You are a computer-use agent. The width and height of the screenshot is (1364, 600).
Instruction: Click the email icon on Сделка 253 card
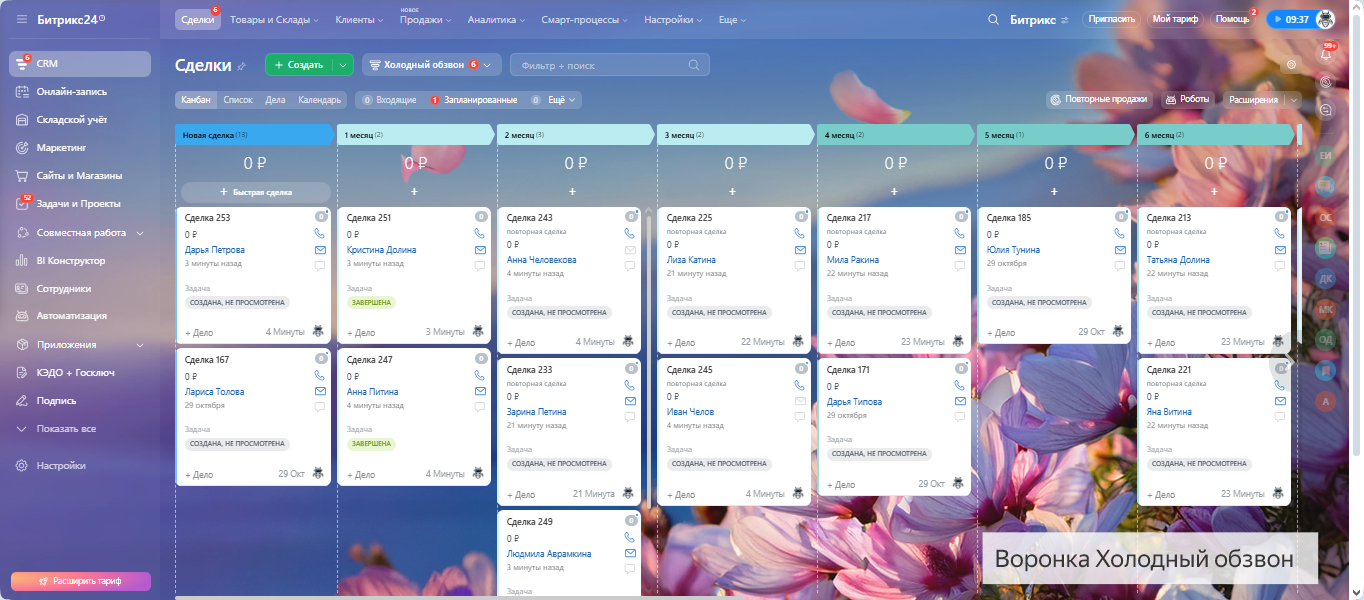[320, 250]
